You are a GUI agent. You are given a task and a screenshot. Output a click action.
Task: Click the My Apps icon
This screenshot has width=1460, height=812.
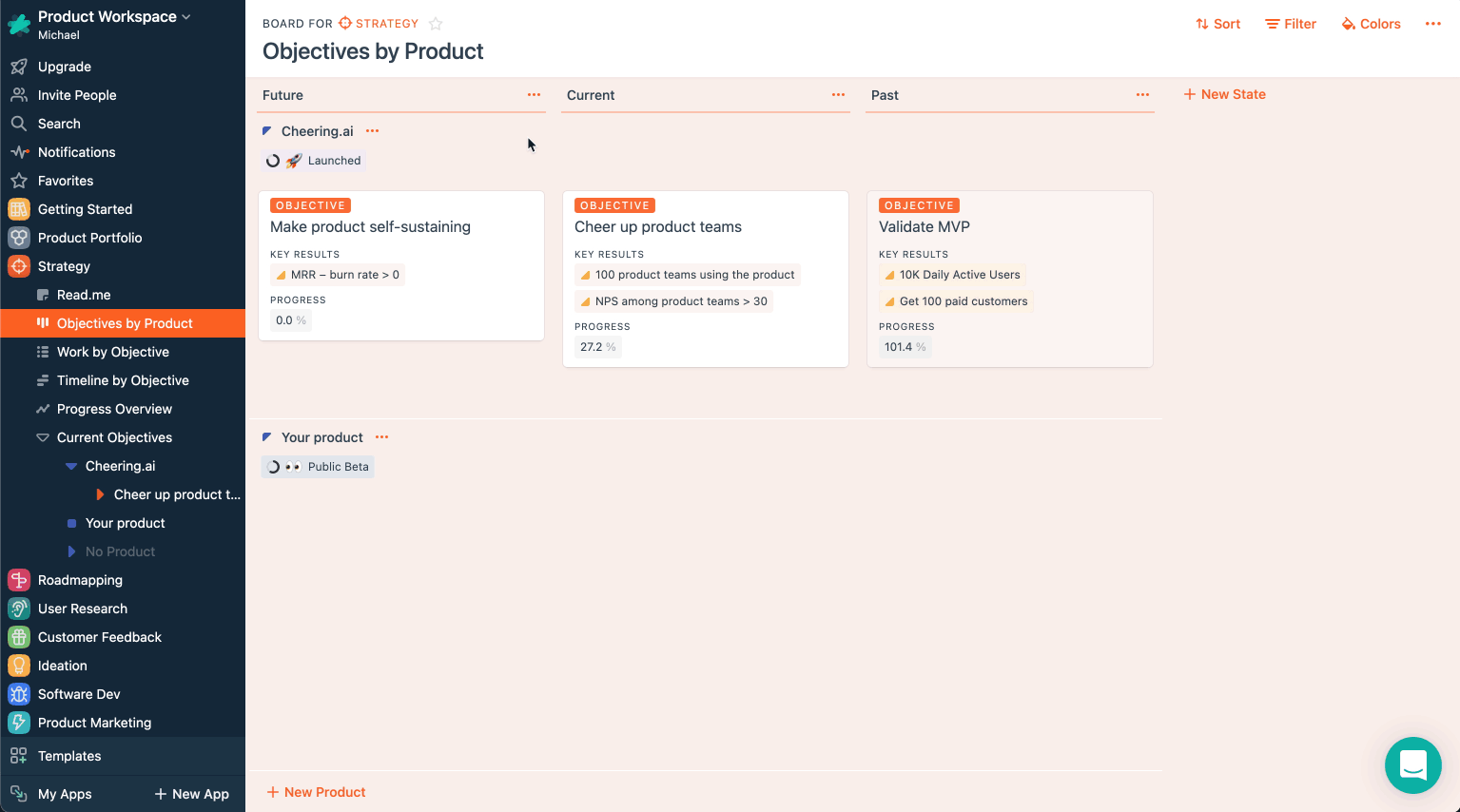tap(18, 794)
